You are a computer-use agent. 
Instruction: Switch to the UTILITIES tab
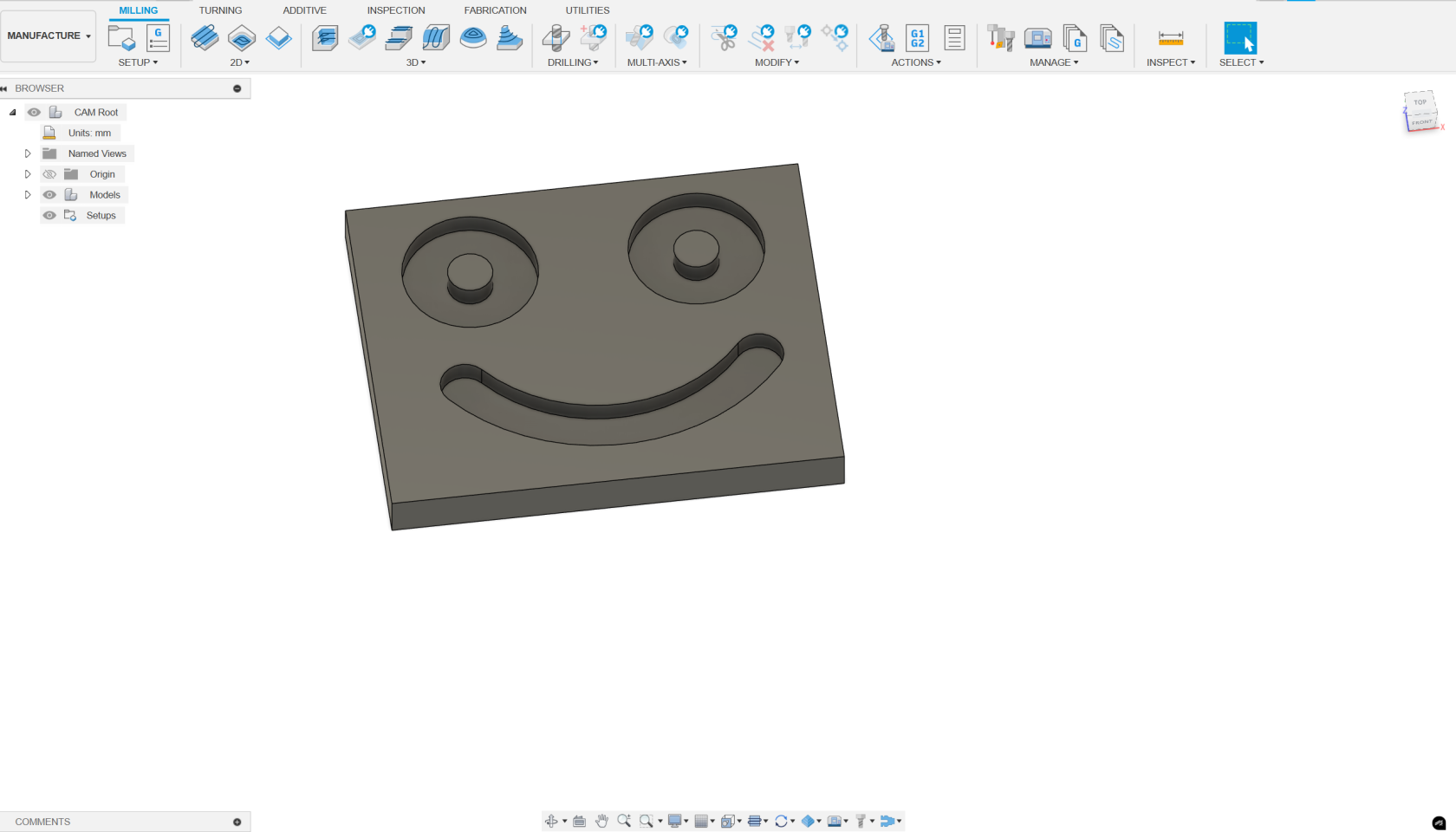[588, 10]
